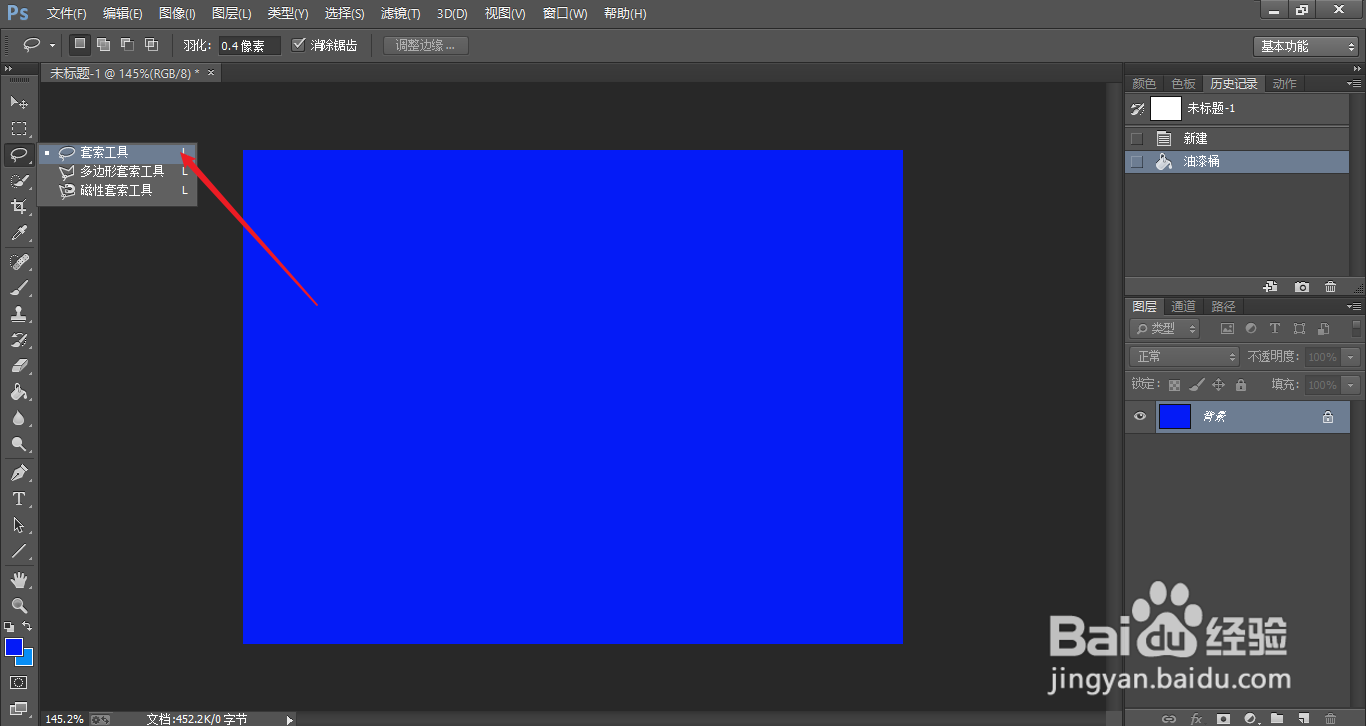Image resolution: width=1366 pixels, height=726 pixels.
Task: Open 图像(I) menu
Action: [x=177, y=14]
